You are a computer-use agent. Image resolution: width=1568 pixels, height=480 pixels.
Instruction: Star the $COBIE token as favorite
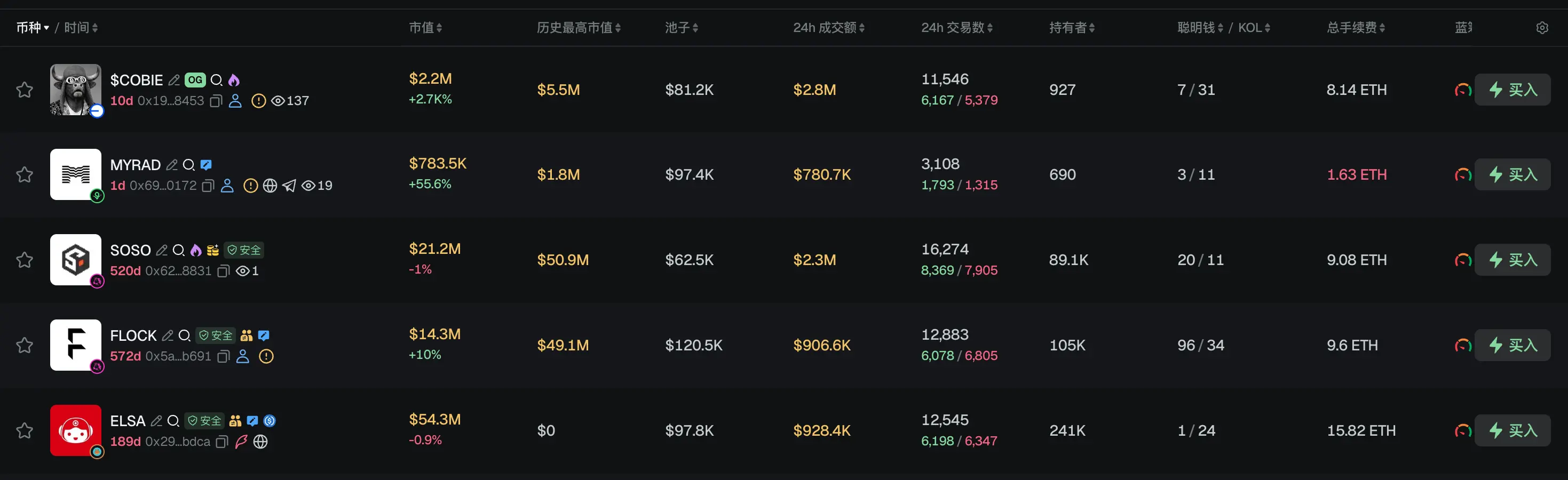pos(25,90)
